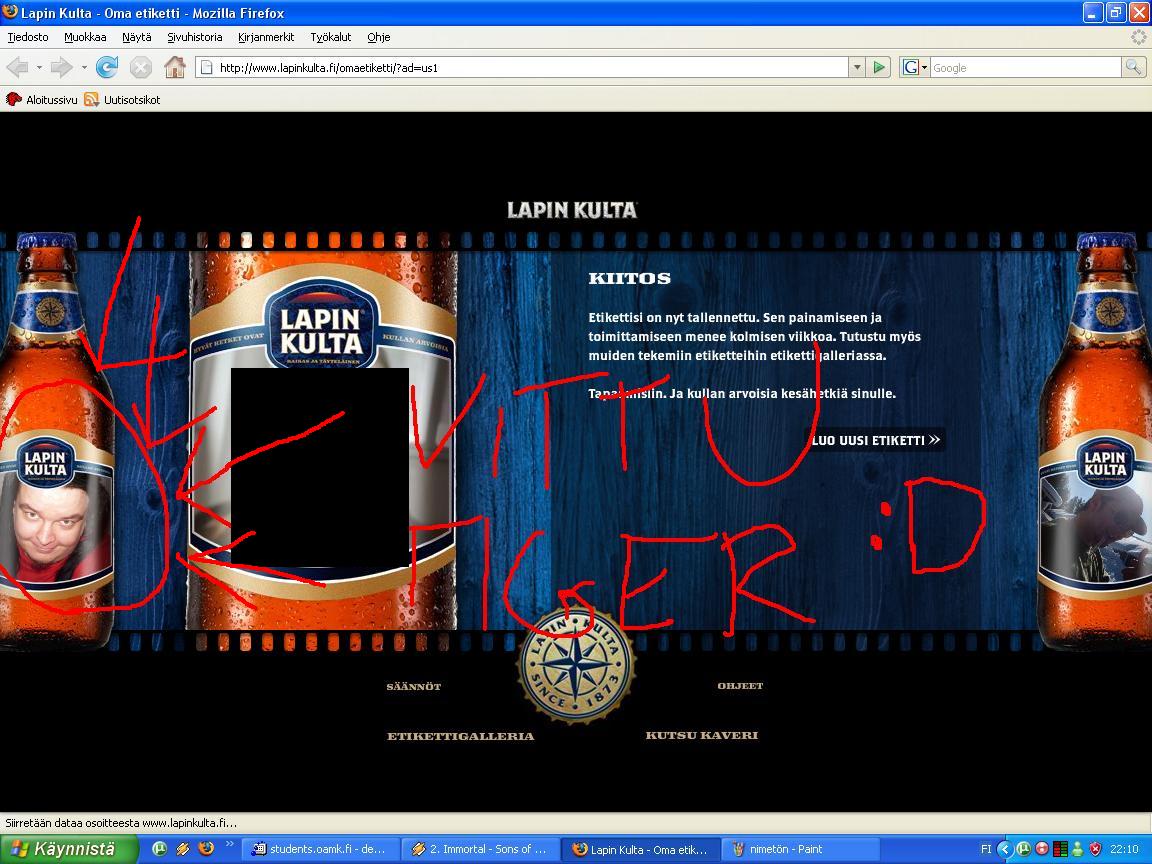
Task: Open the ETIKETTIGALLERIA link
Action: pyautogui.click(x=461, y=735)
